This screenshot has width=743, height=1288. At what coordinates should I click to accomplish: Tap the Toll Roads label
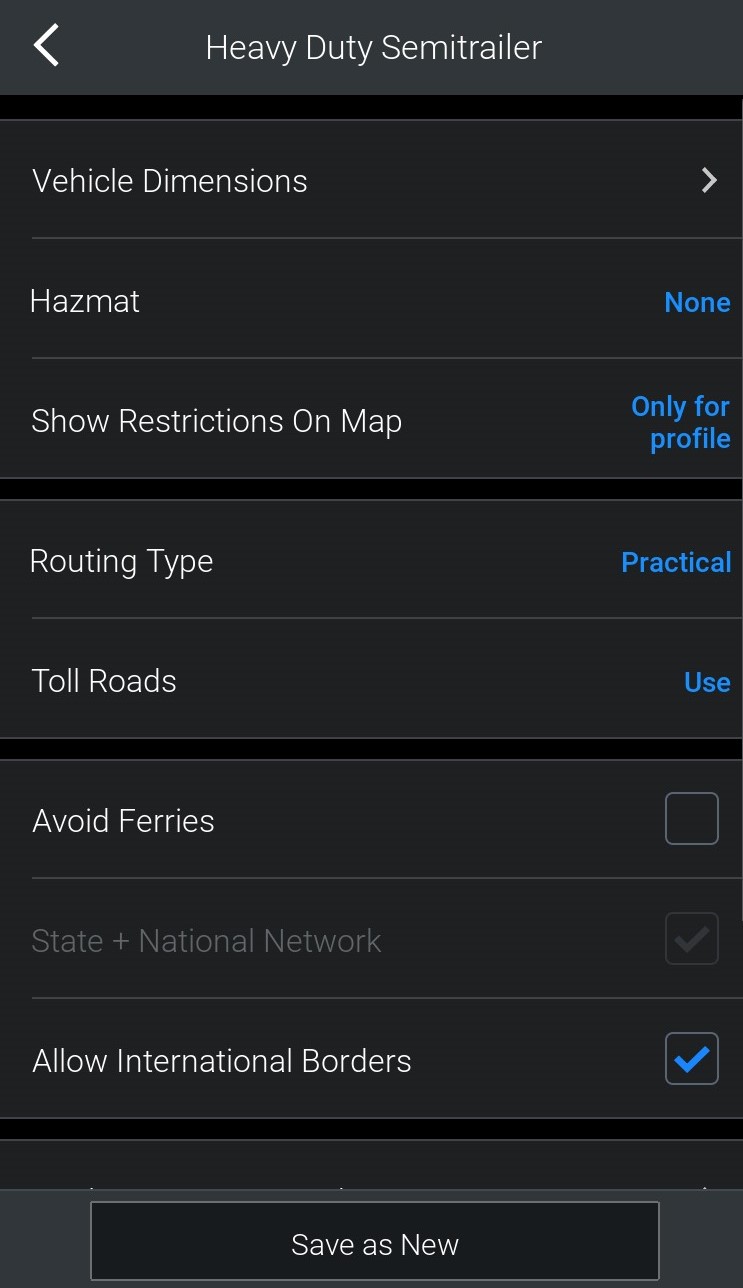[x=104, y=681]
